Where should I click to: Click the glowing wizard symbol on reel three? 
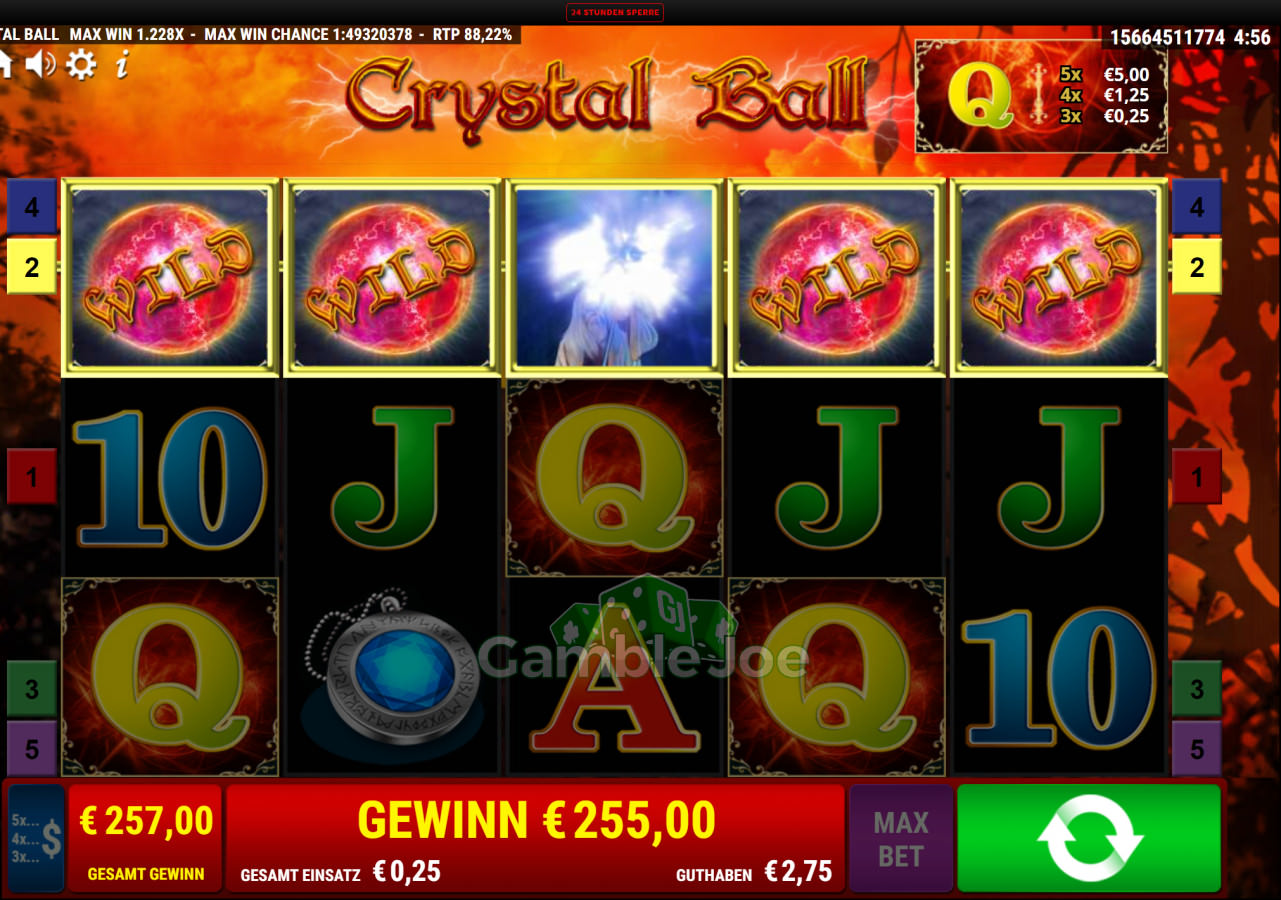(x=615, y=277)
